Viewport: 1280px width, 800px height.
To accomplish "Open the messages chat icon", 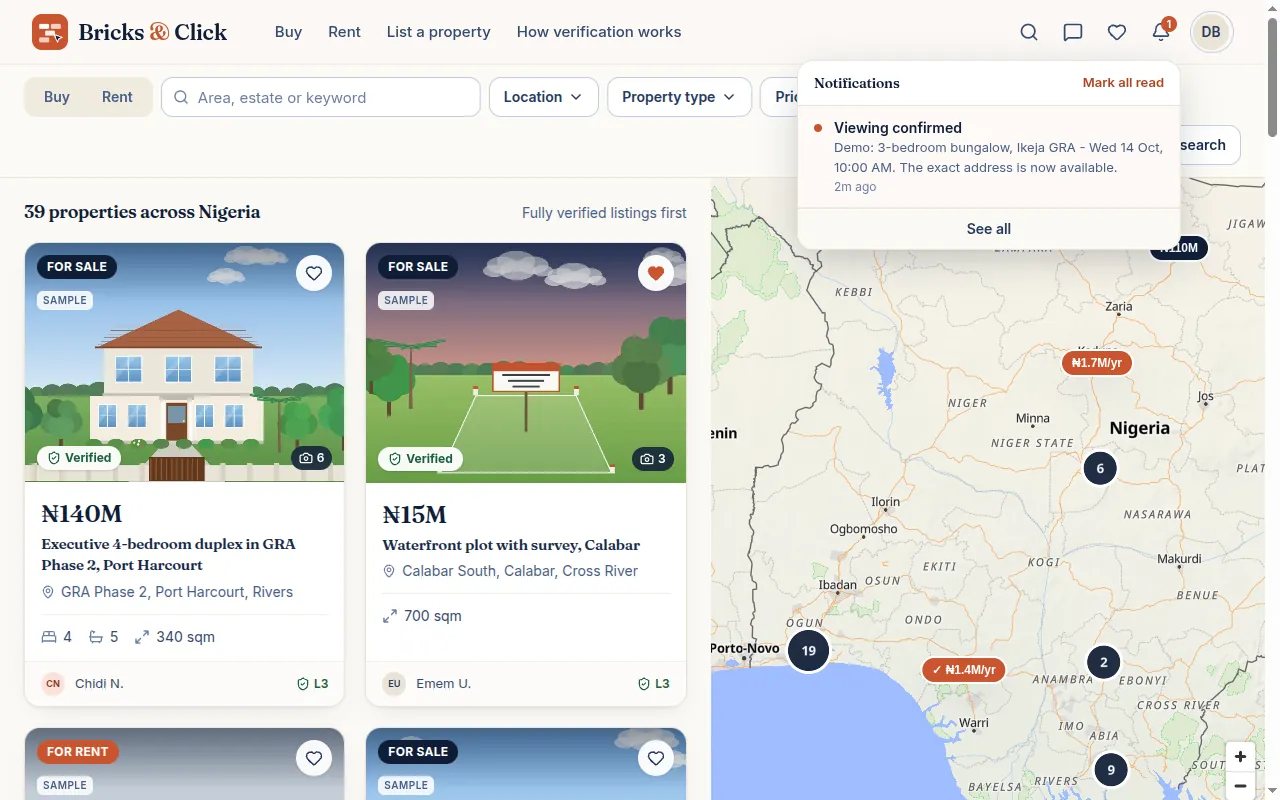I will (x=1073, y=32).
